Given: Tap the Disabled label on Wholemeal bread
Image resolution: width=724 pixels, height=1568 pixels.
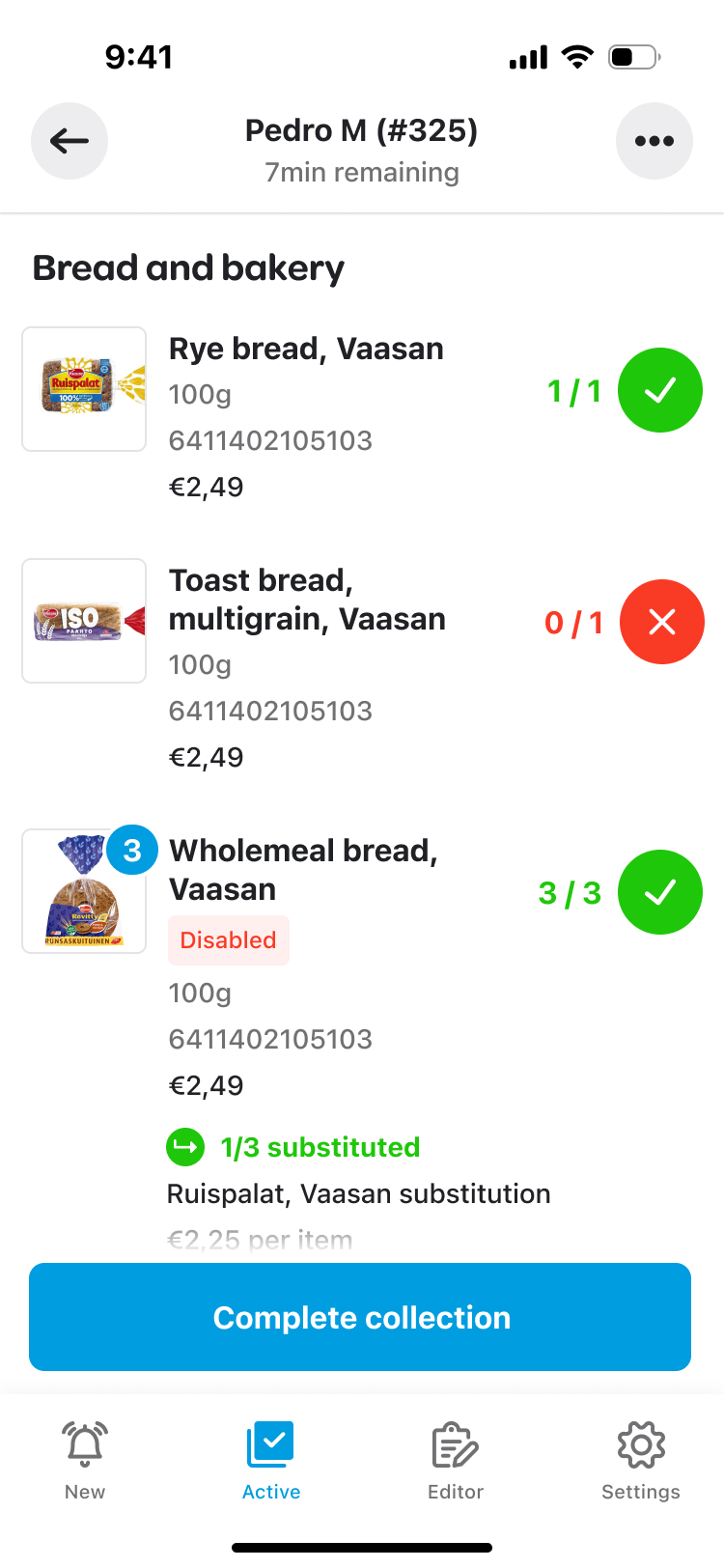Looking at the screenshot, I should click(229, 940).
